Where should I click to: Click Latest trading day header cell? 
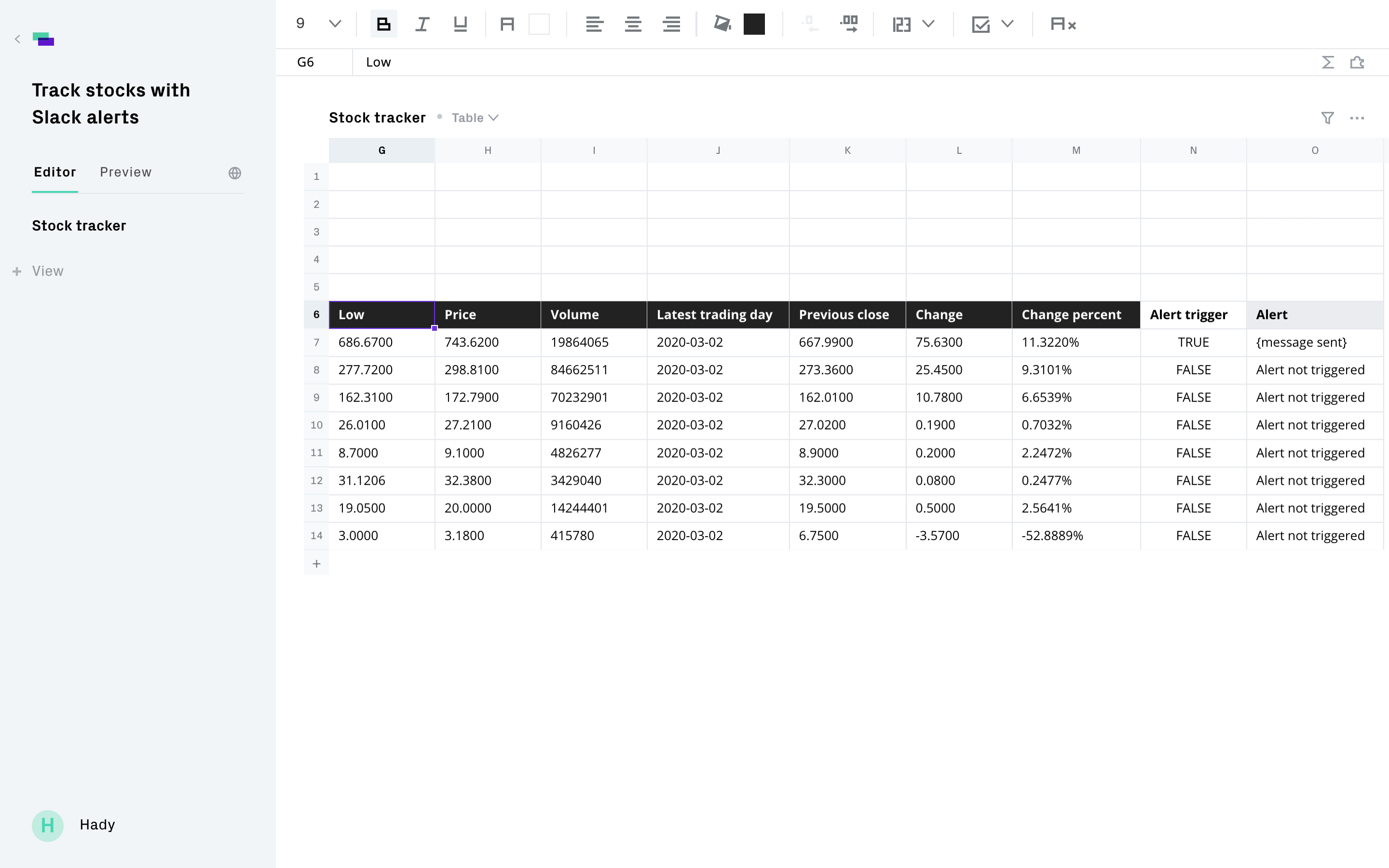coord(718,314)
